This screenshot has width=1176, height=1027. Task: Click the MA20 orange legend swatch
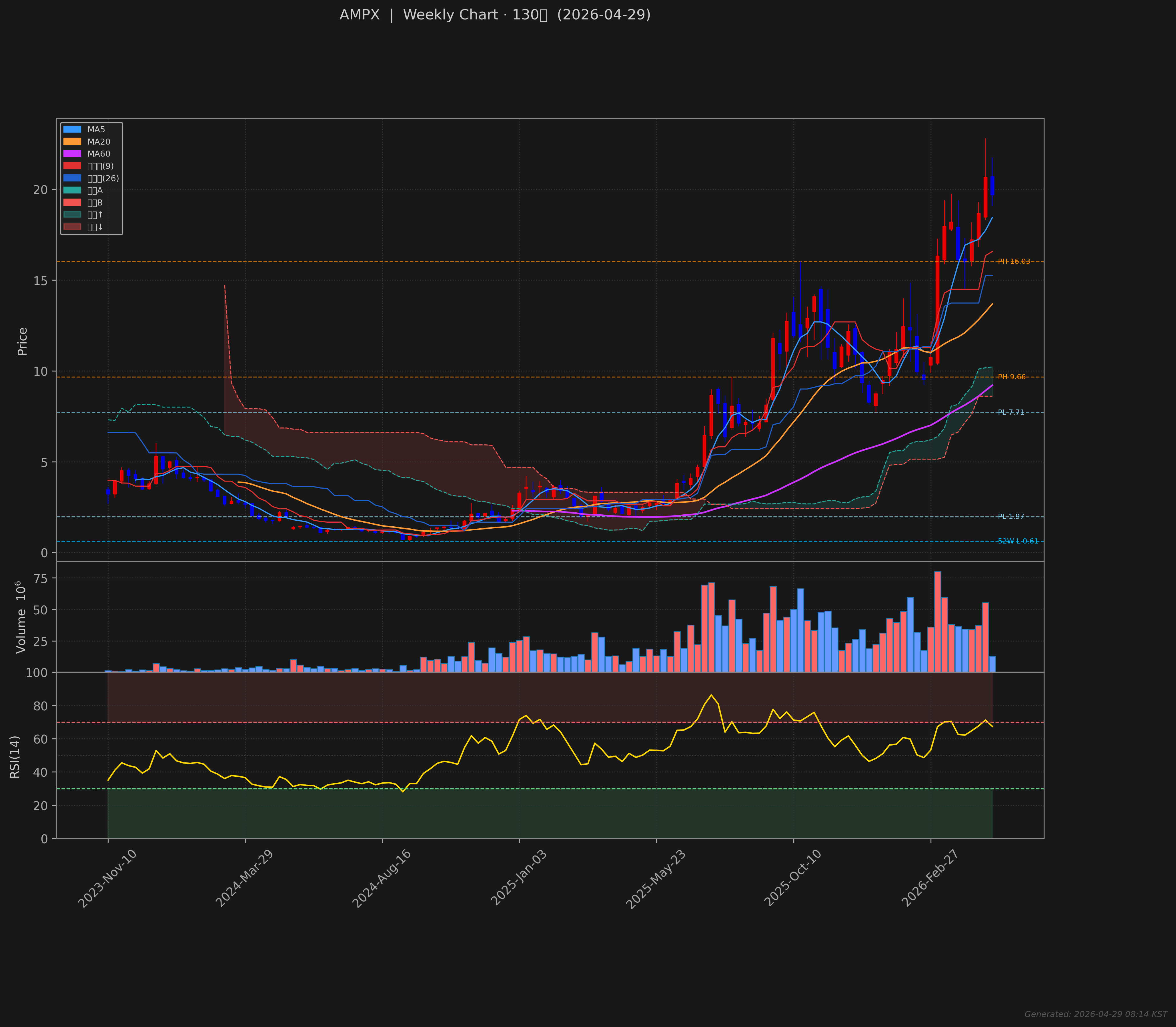[72, 141]
